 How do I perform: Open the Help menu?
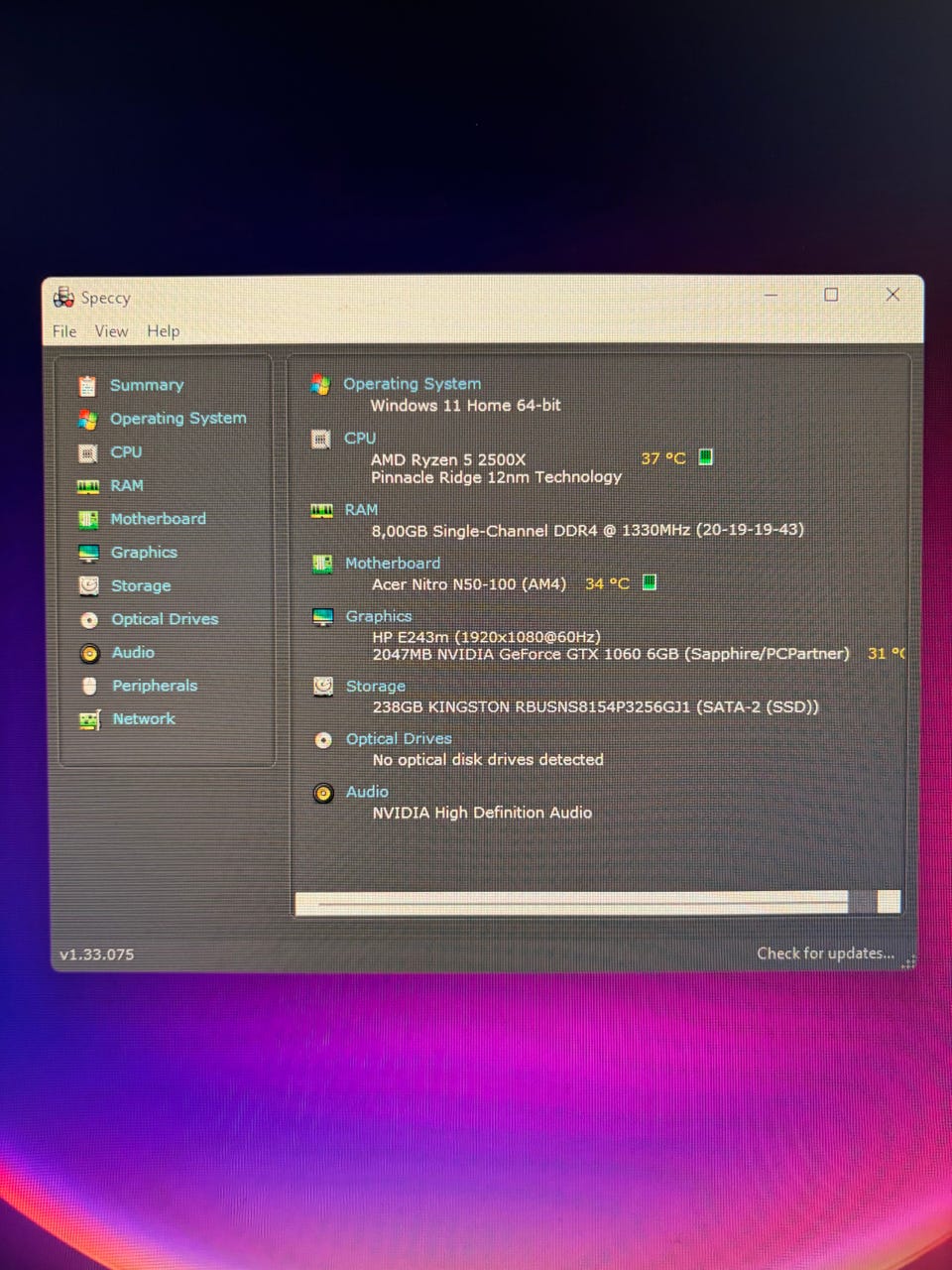coord(164,331)
